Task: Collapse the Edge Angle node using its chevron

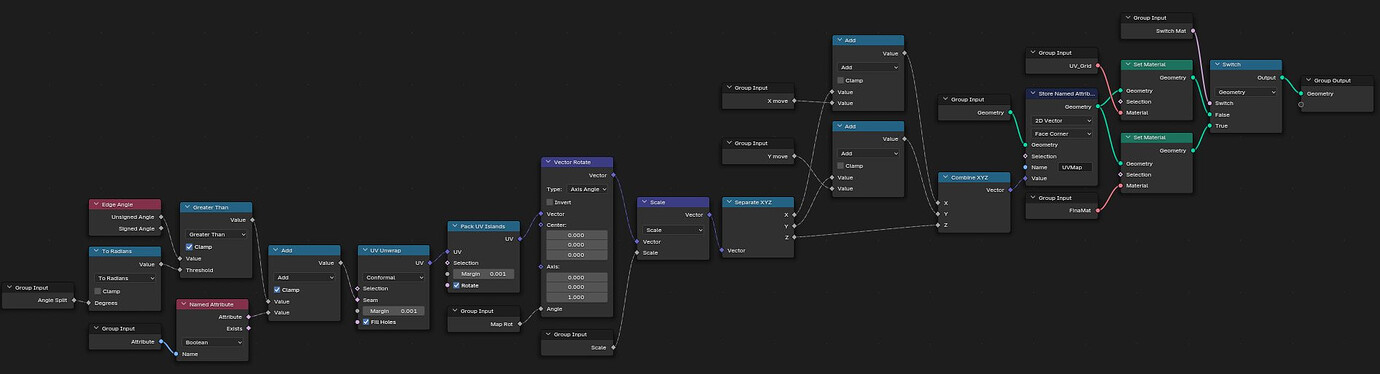Action: tap(97, 204)
